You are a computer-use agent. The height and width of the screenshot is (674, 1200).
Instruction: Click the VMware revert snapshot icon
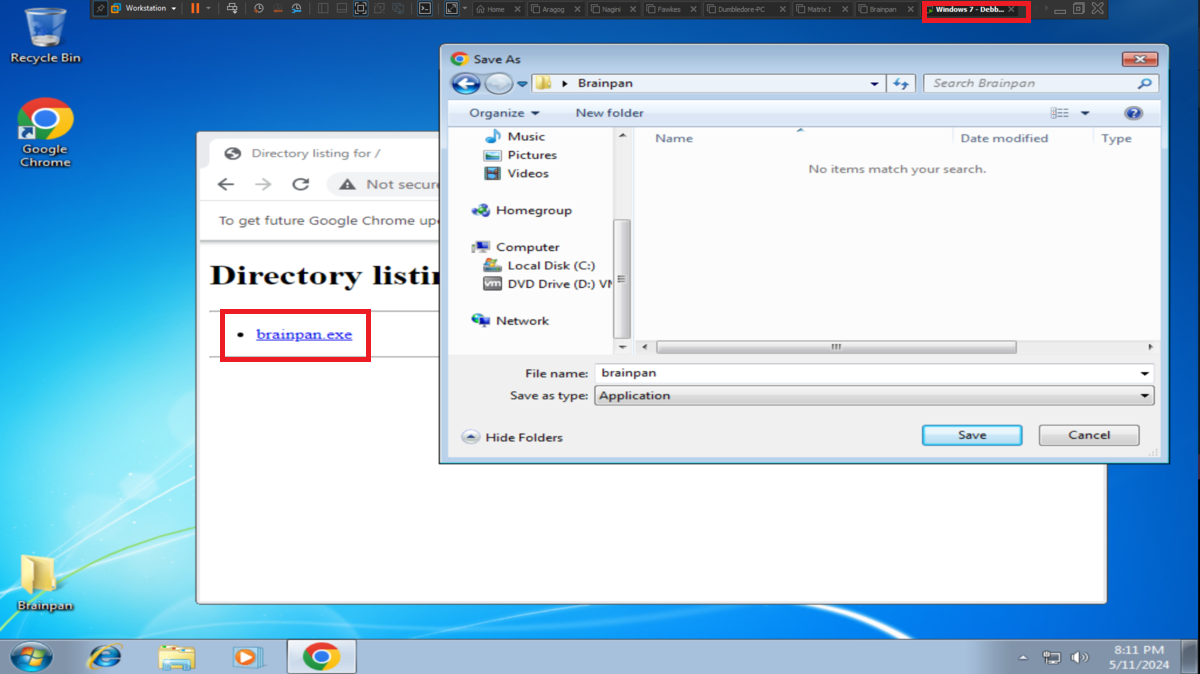277,8
